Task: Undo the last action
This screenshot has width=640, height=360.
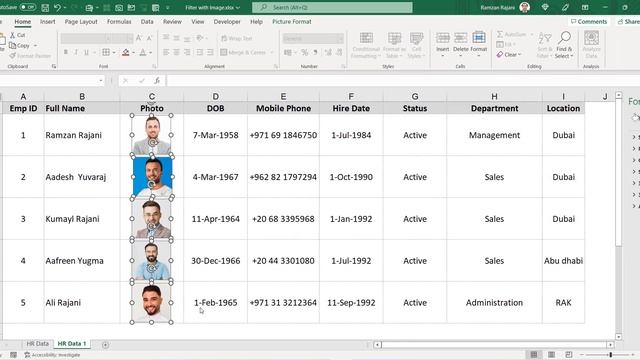Action: [x=58, y=7]
